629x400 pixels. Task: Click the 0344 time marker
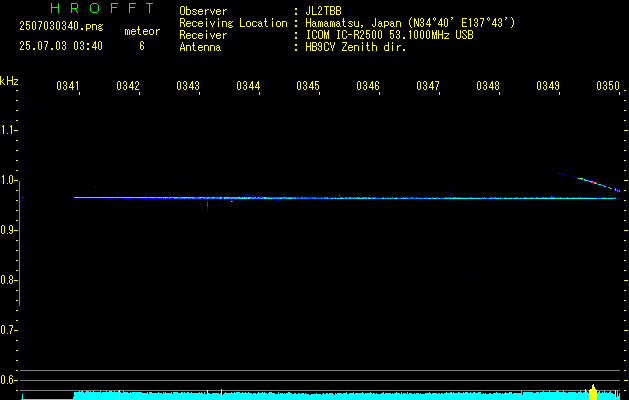(248, 85)
